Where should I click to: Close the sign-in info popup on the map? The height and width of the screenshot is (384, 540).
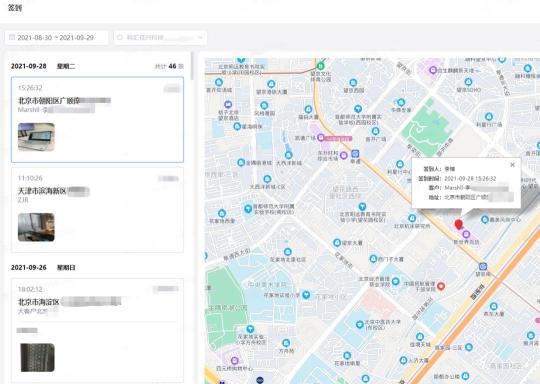(512, 165)
